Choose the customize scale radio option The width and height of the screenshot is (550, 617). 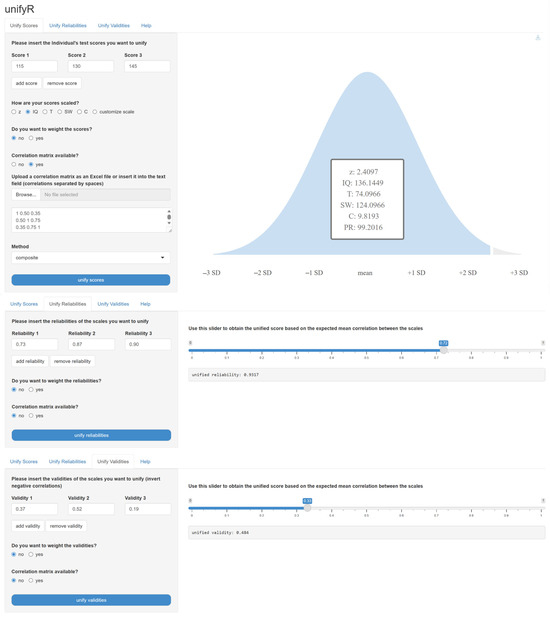tap(95, 112)
